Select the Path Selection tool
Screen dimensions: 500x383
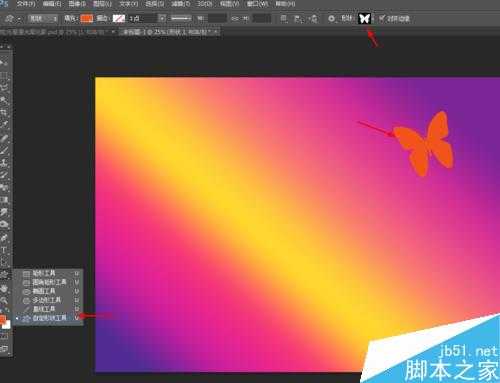click(x=4, y=262)
